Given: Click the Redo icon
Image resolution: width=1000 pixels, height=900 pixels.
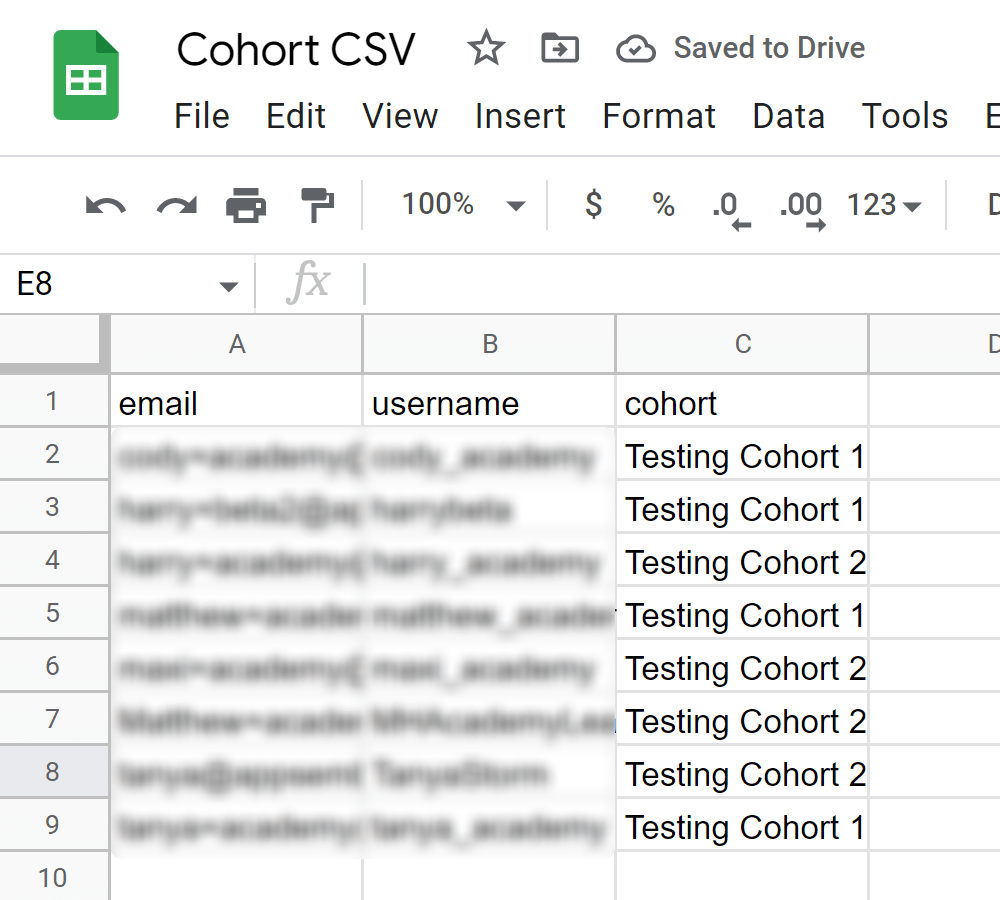Looking at the screenshot, I should pos(176,204).
